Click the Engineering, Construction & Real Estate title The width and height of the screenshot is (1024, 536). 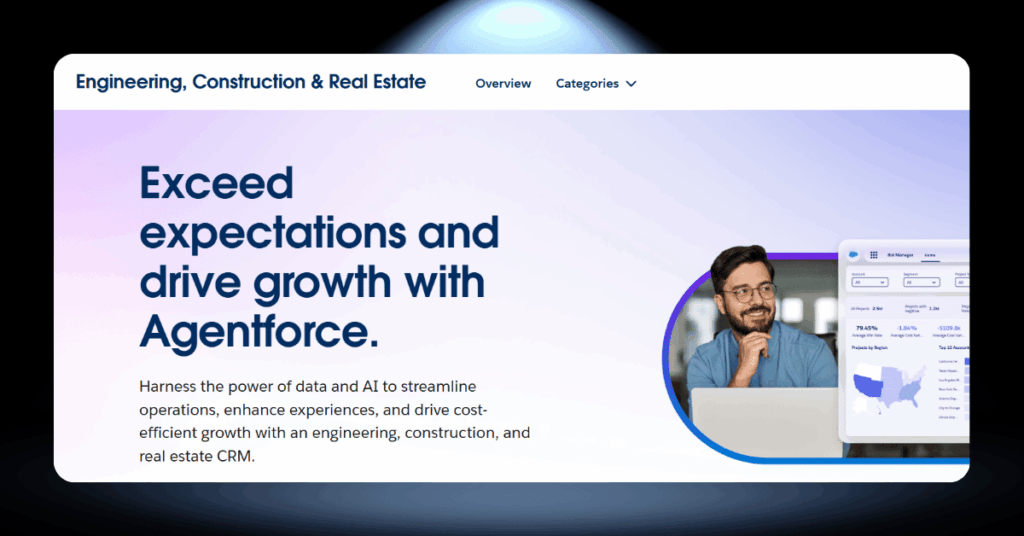251,82
